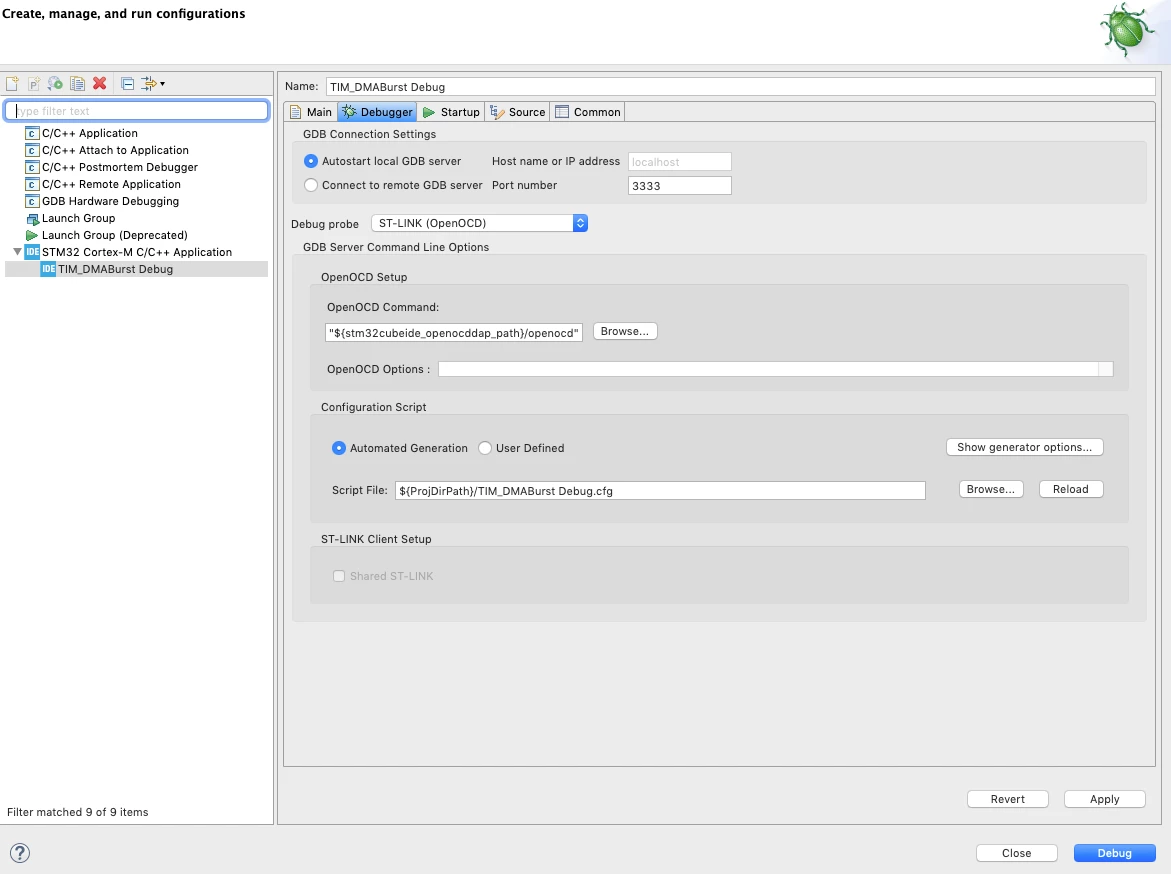The width and height of the screenshot is (1171, 874).
Task: Click the Startup tab green play icon
Action: click(x=429, y=112)
